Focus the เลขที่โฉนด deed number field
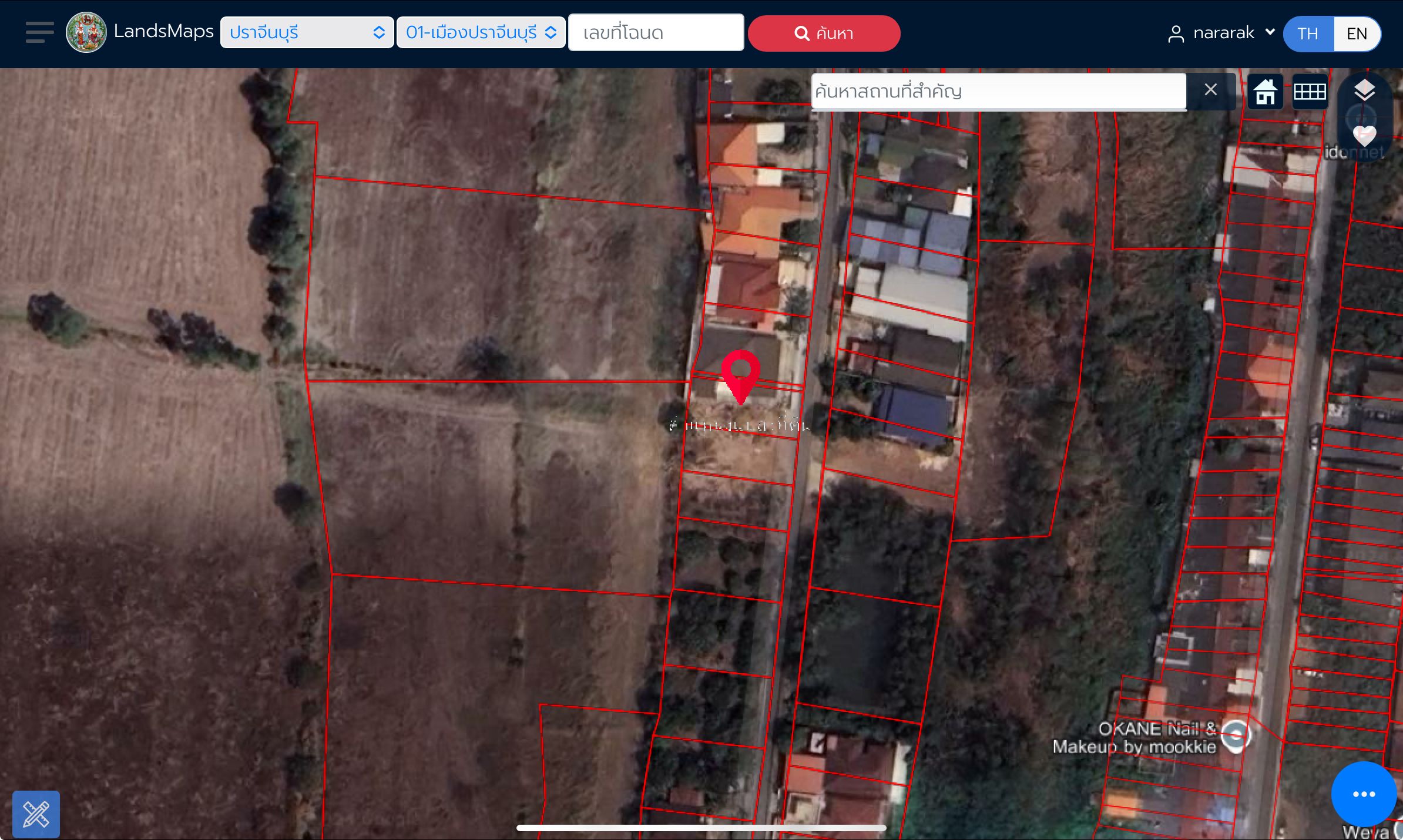Viewport: 1403px width, 840px height. click(x=656, y=32)
